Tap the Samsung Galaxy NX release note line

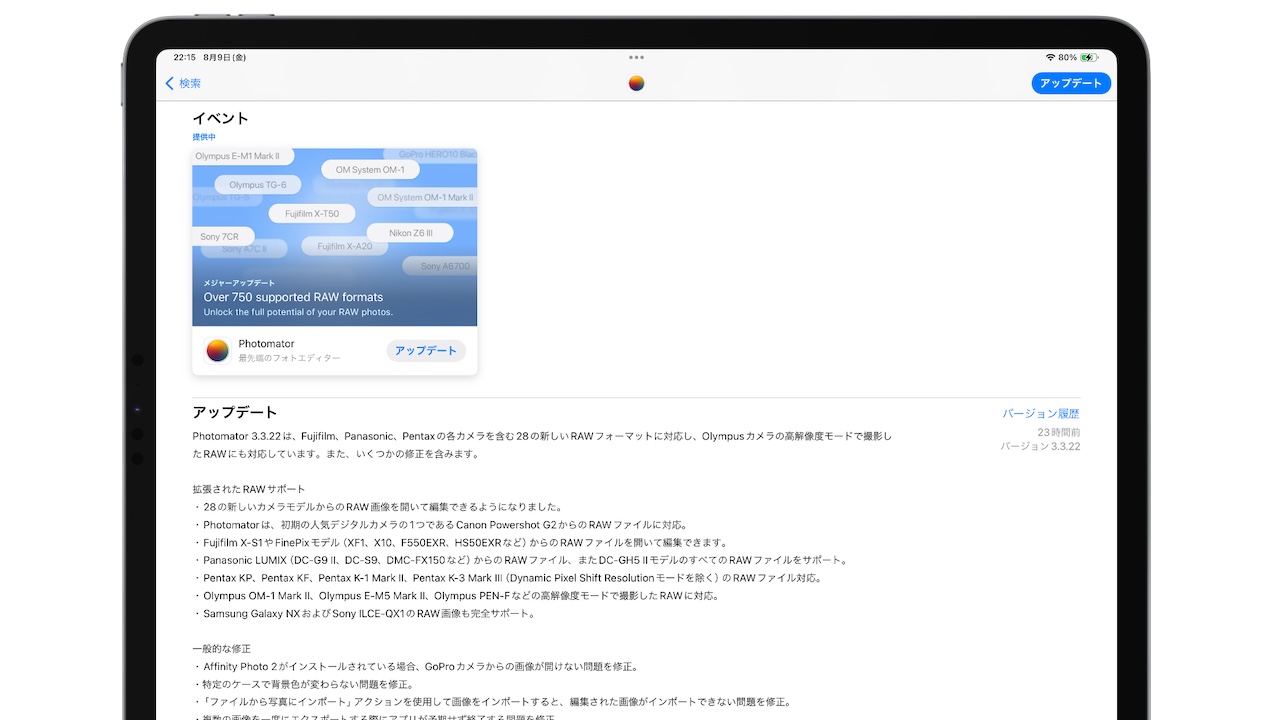point(365,613)
